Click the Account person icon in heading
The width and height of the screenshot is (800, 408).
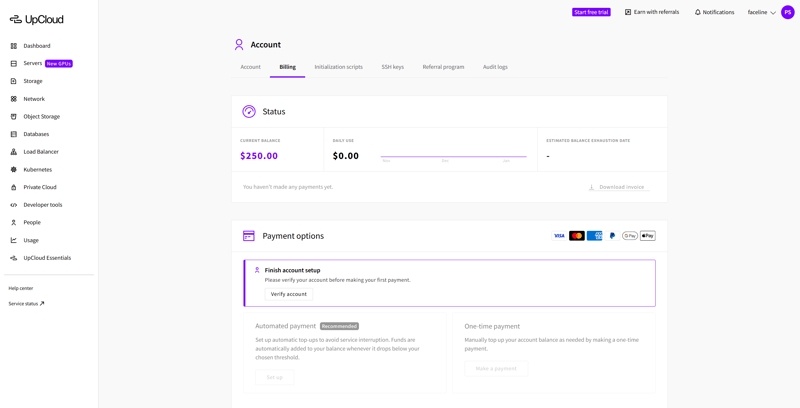coord(239,45)
